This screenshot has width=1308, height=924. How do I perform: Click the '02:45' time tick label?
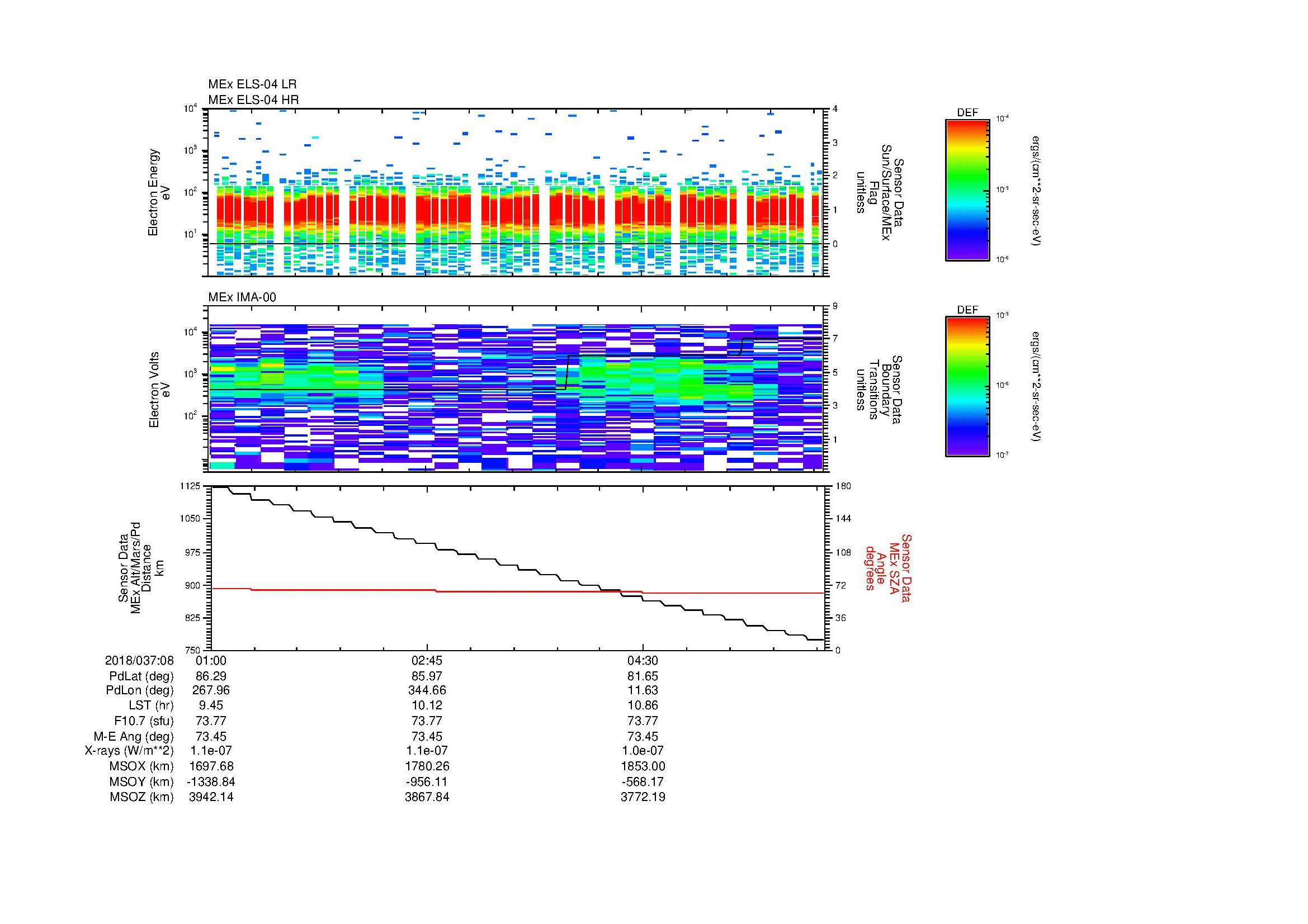(x=427, y=660)
